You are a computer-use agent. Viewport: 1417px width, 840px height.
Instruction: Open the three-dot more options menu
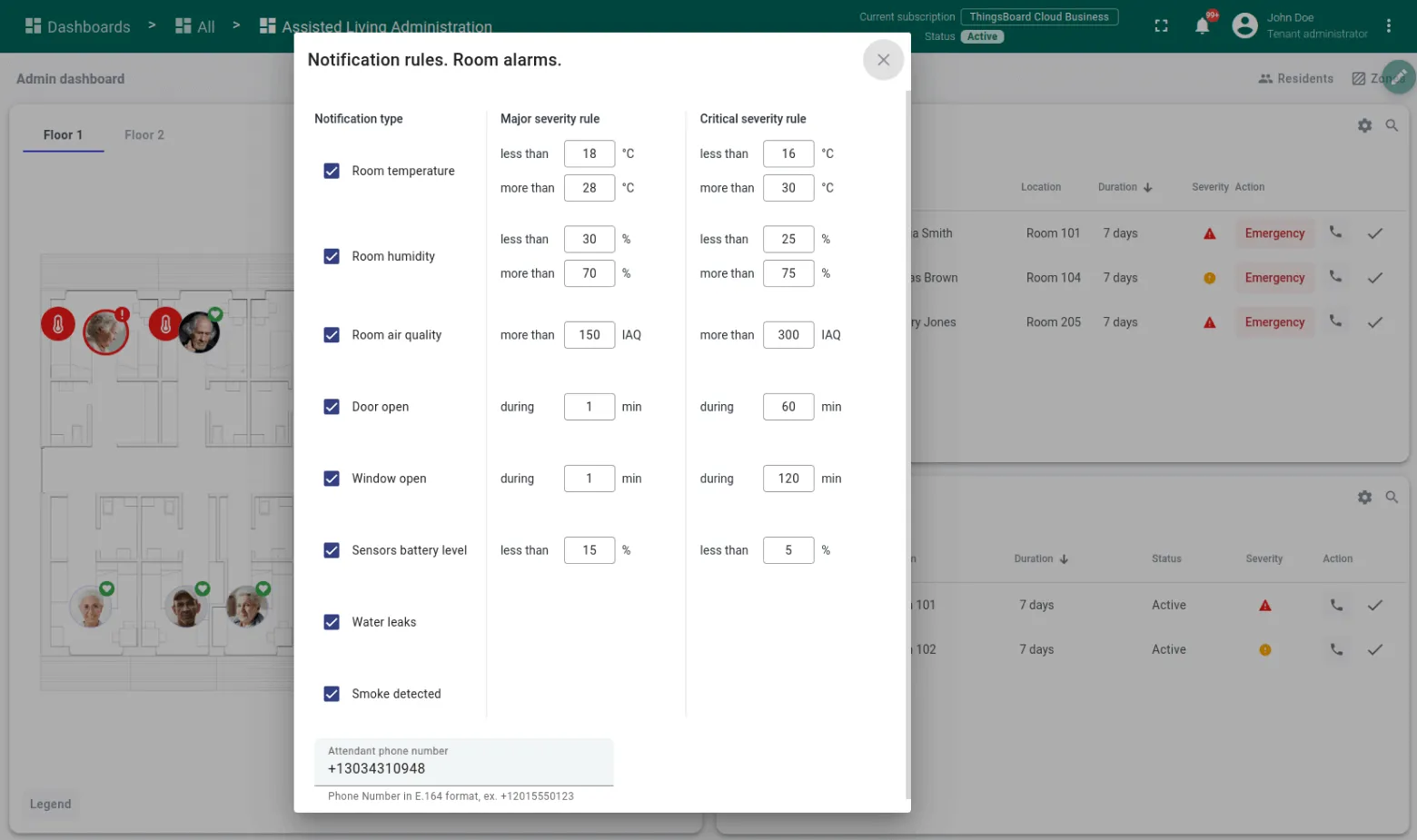pyautogui.click(x=1388, y=25)
